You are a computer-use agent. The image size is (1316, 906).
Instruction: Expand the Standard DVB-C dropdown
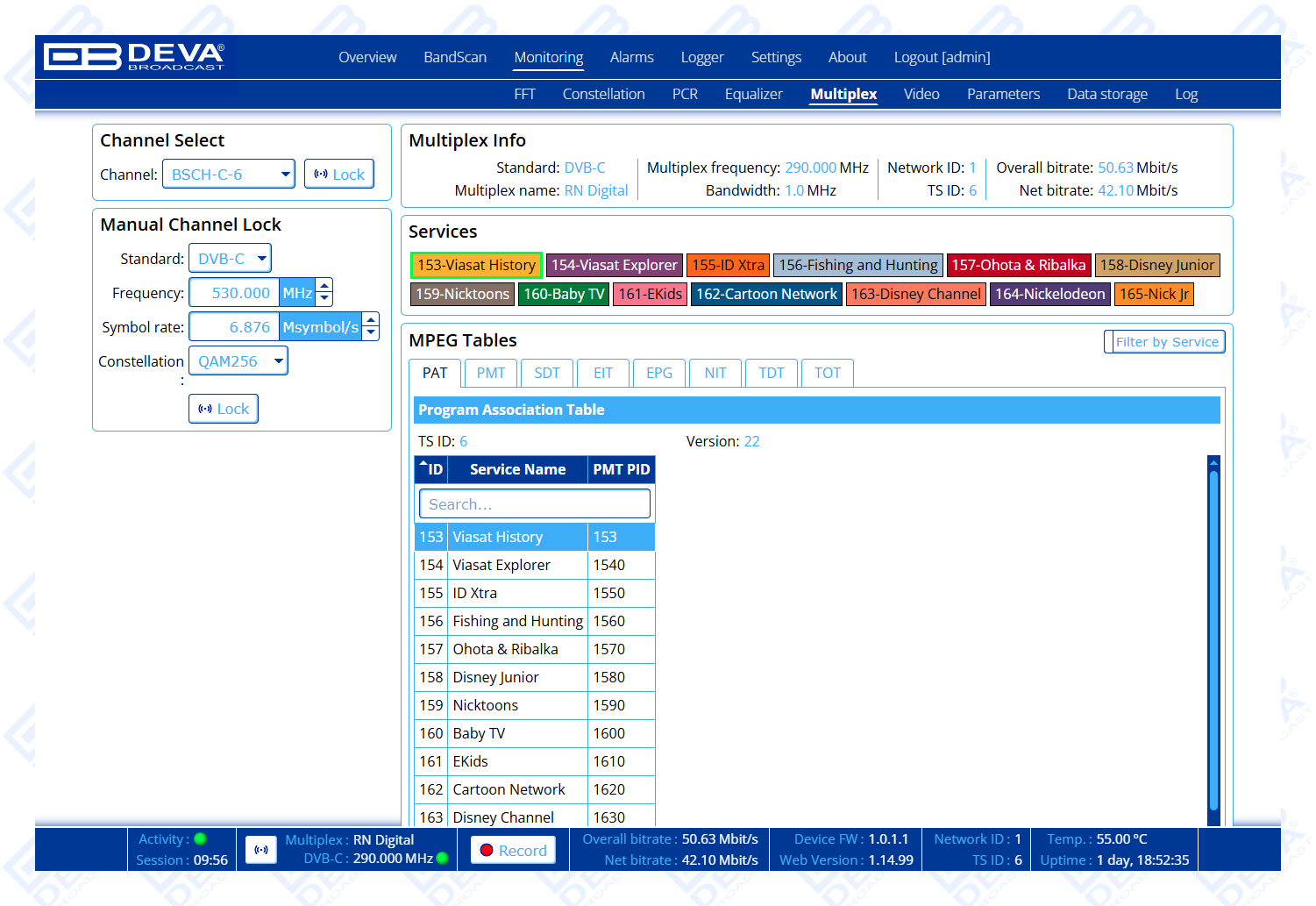coord(230,259)
